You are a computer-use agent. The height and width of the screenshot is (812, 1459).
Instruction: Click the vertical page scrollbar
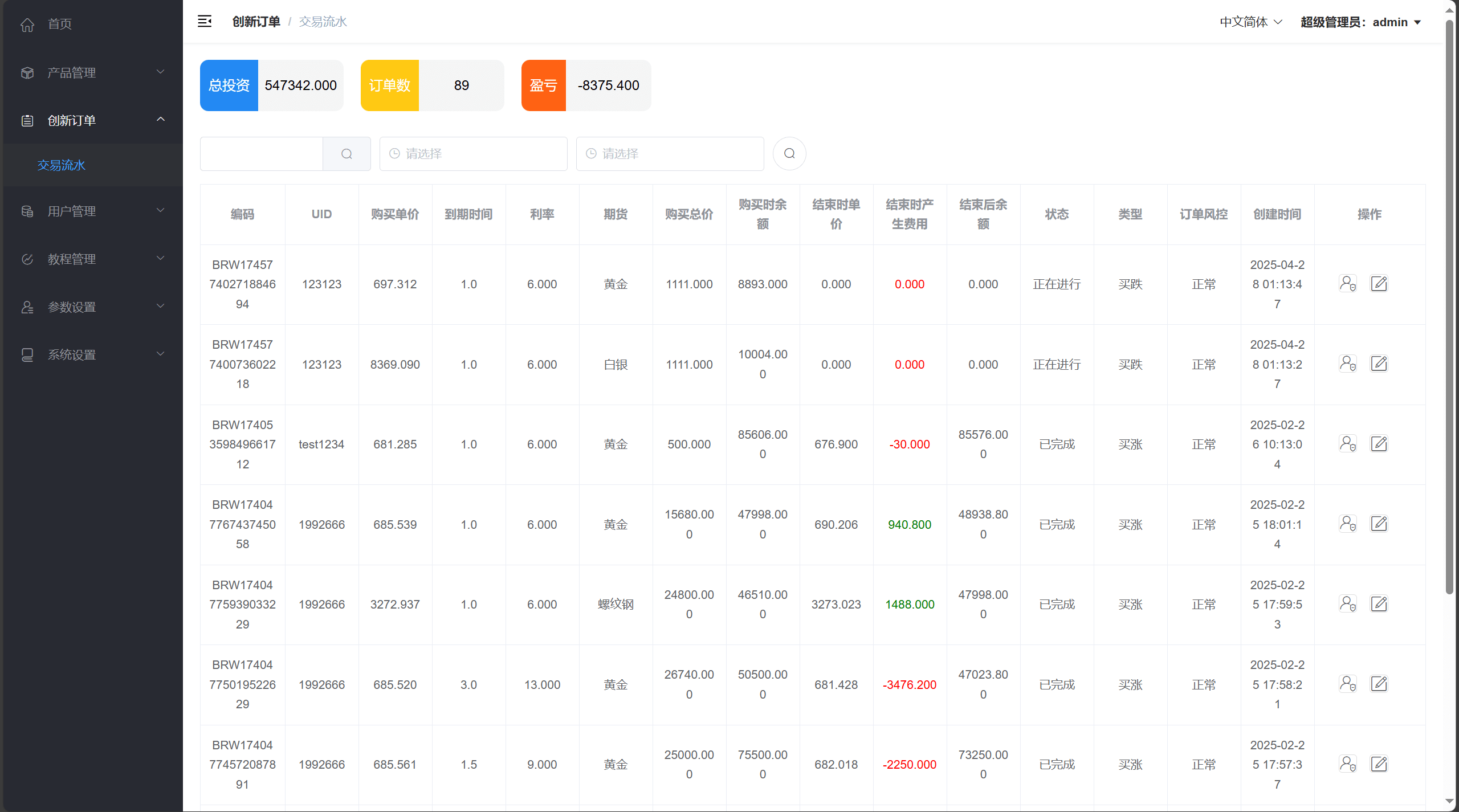tap(1449, 308)
